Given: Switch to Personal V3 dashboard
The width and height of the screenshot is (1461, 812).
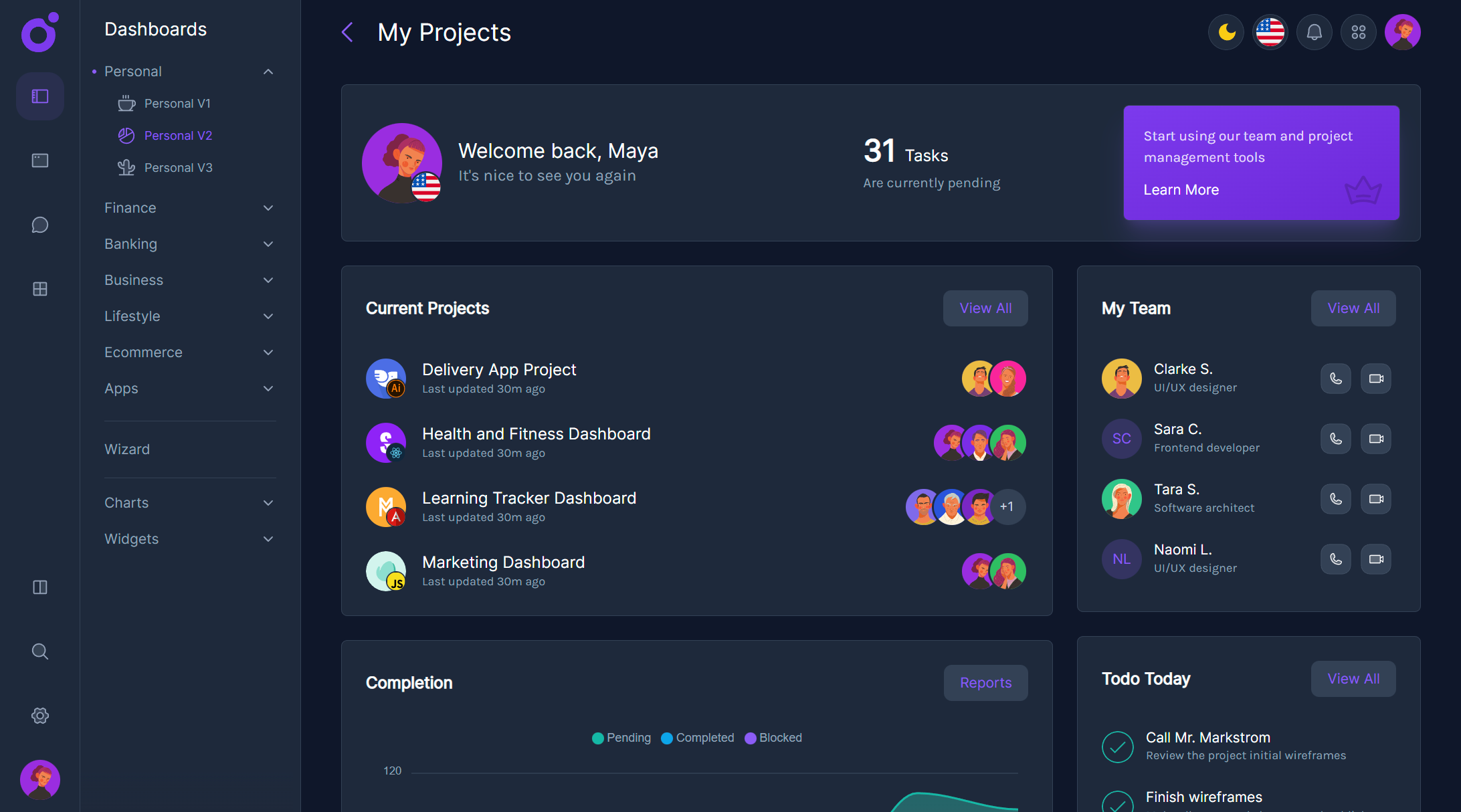Looking at the screenshot, I should (177, 167).
